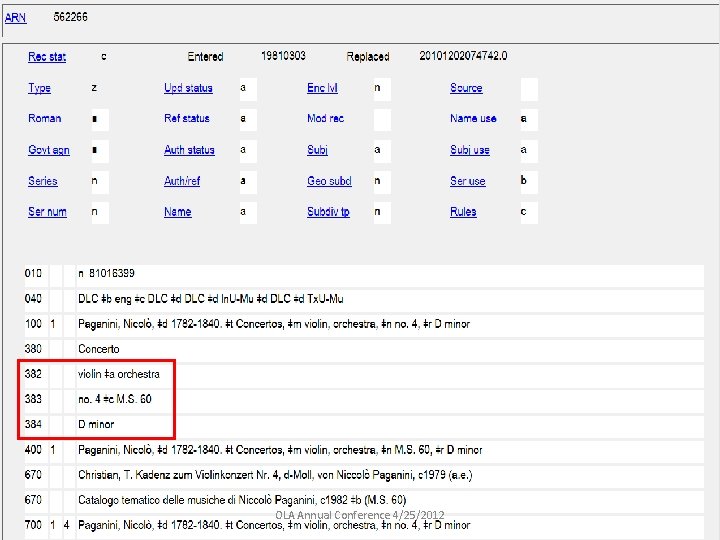Image resolution: width=720 pixels, height=540 pixels.
Task: Open the Series link
Action: point(43,181)
